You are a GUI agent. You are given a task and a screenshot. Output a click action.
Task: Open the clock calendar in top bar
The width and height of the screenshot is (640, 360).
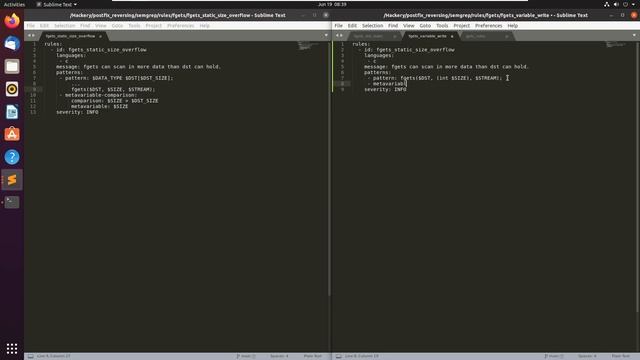pos(332,4)
